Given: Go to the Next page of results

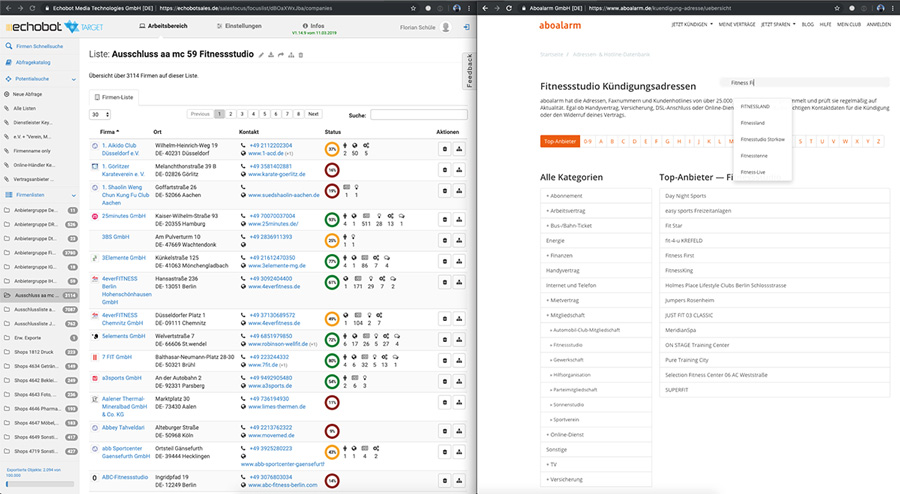Looking at the screenshot, I should click(x=313, y=115).
